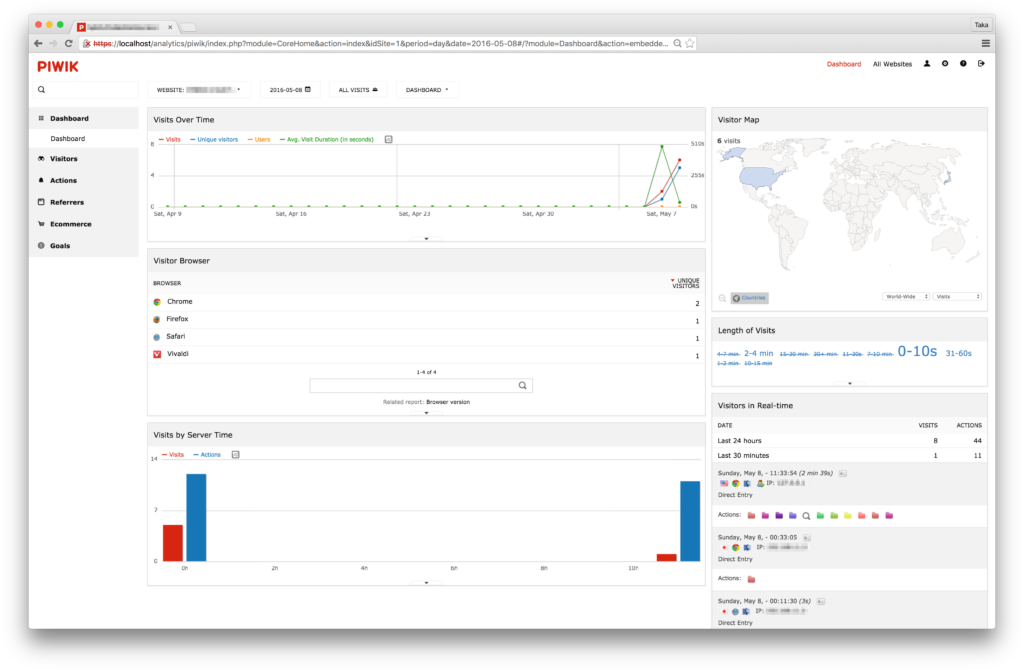The height and width of the screenshot is (669, 1024).
Task: Open the World-Wide region select in Visitor Map
Action: 906,297
